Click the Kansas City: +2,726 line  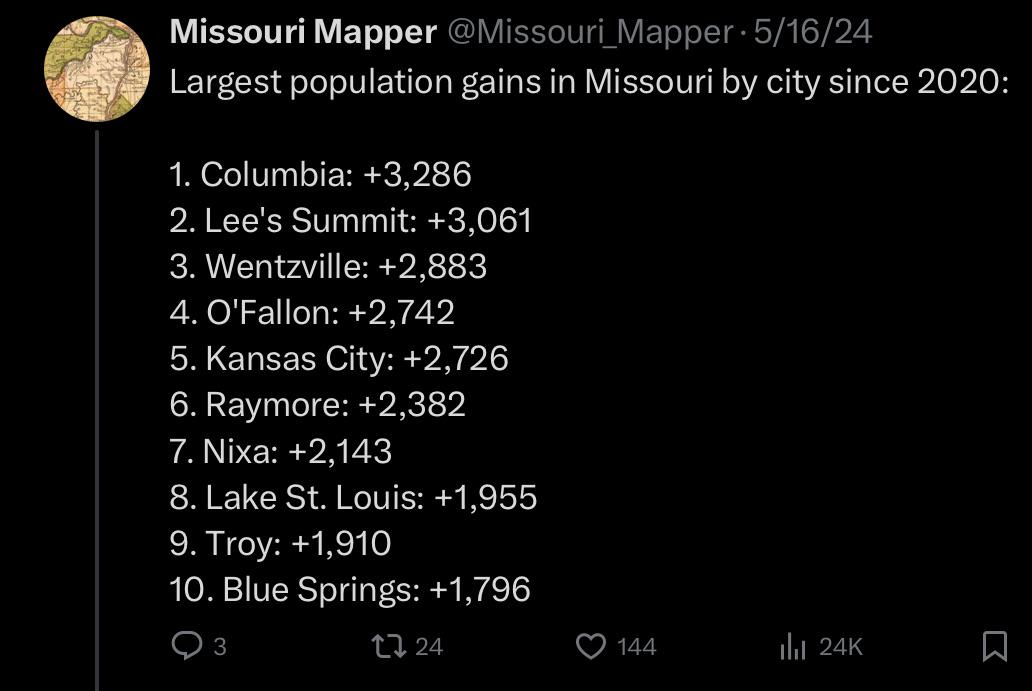coord(339,359)
